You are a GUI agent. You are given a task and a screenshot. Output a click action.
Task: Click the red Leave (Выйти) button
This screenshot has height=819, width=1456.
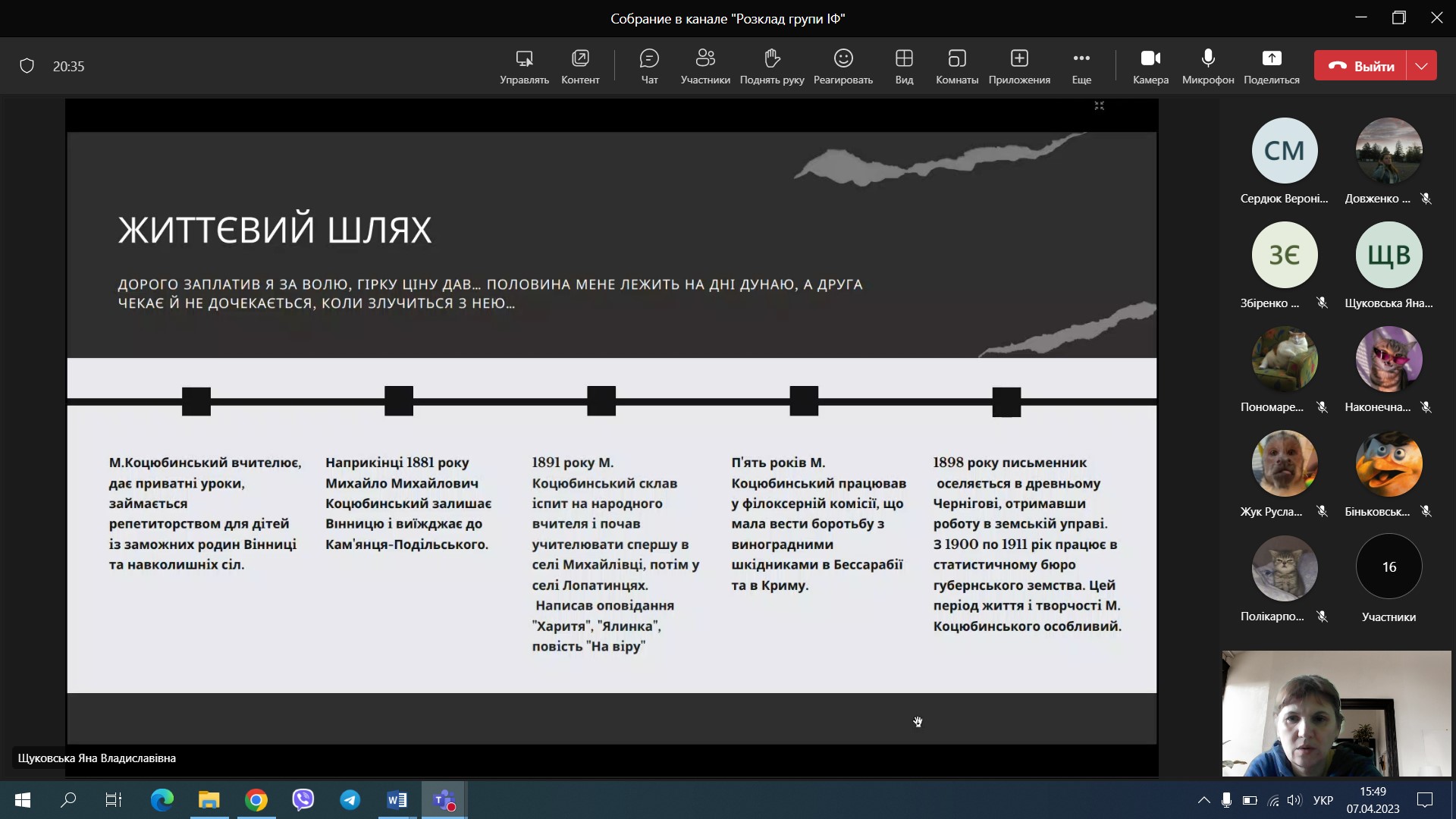pos(1360,66)
